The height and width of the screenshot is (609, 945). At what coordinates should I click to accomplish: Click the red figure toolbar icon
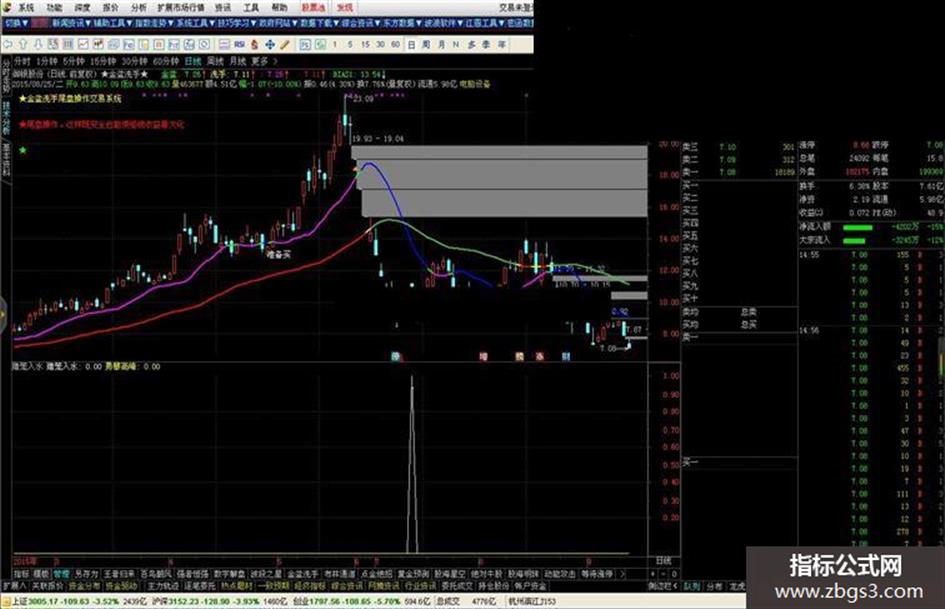[x=254, y=45]
